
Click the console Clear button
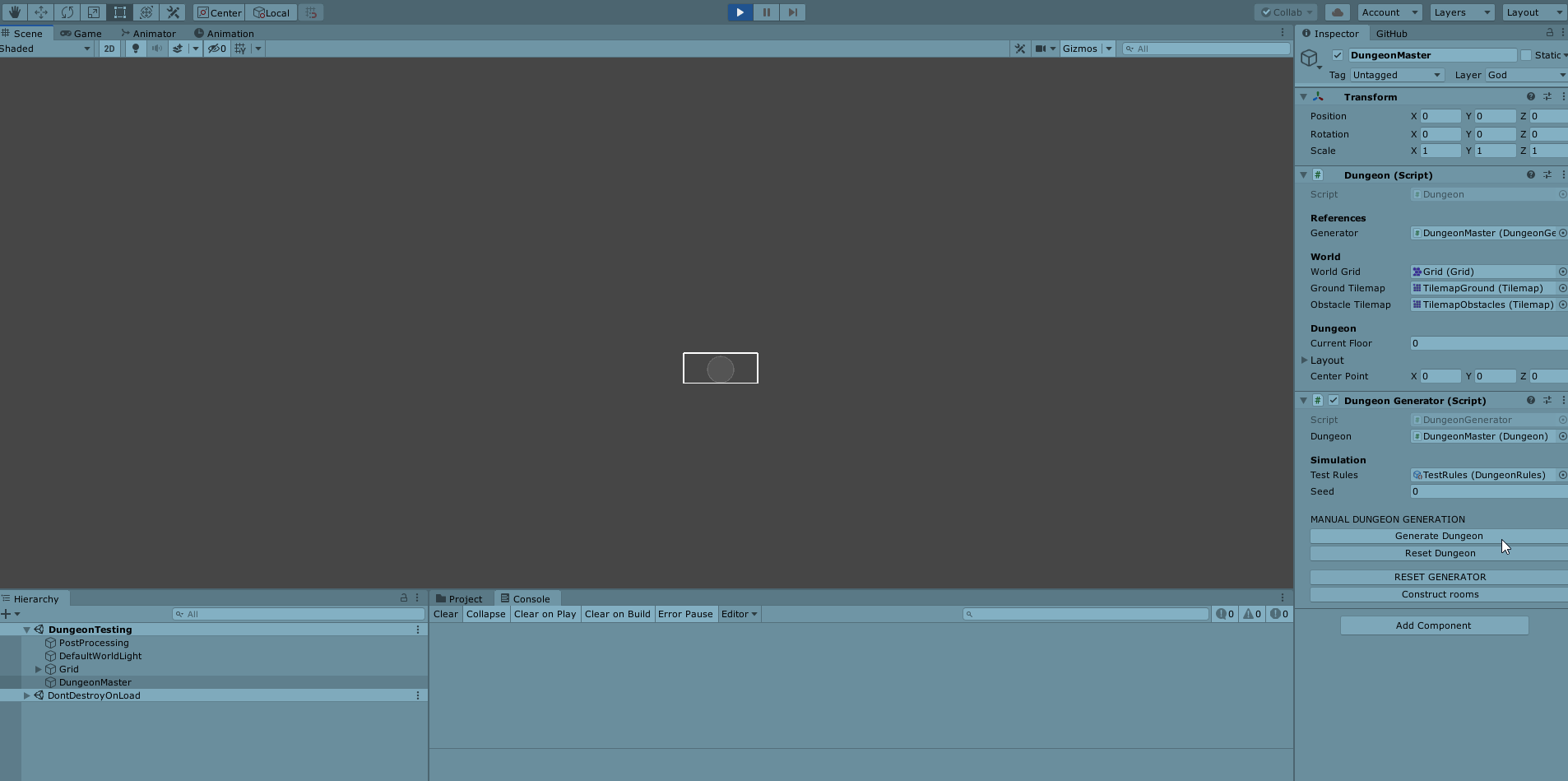pos(446,614)
